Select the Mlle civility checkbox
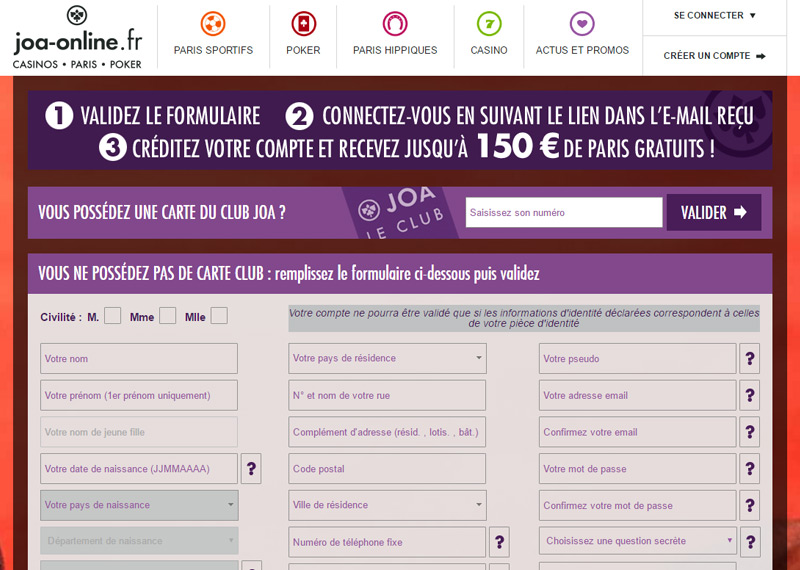 click(219, 316)
